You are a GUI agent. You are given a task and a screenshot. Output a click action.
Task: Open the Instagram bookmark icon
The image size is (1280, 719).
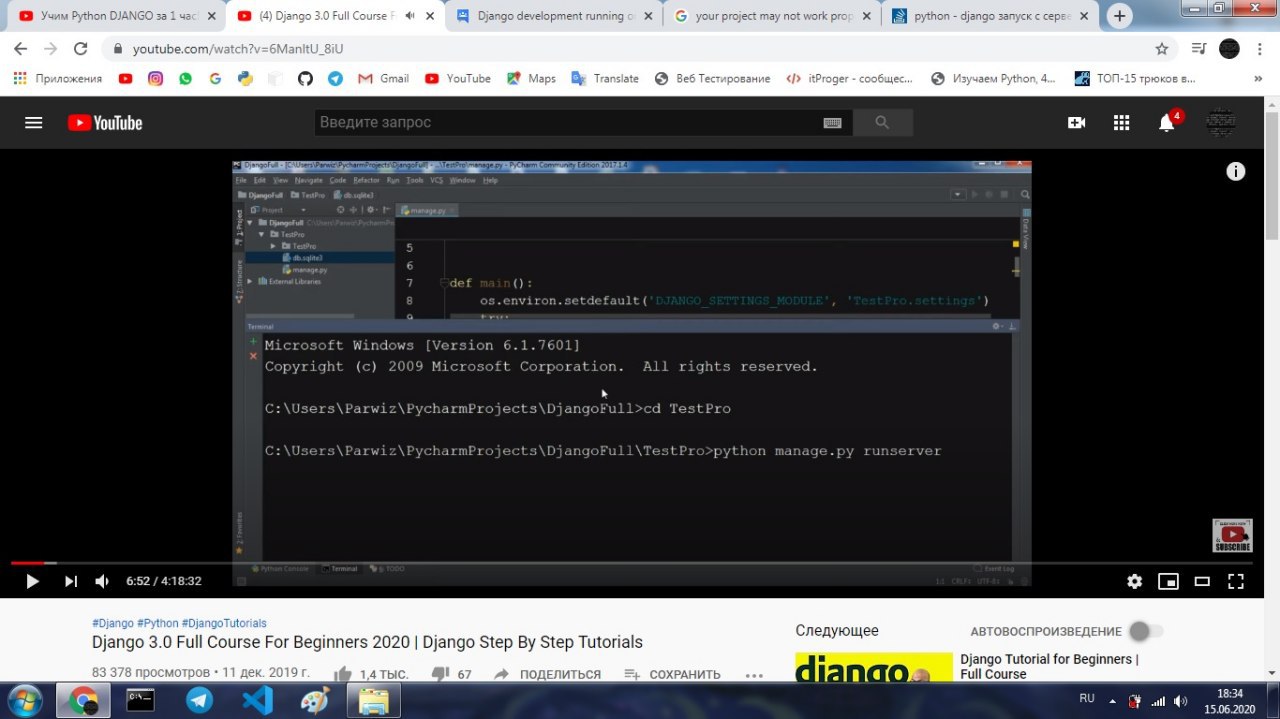(x=155, y=78)
